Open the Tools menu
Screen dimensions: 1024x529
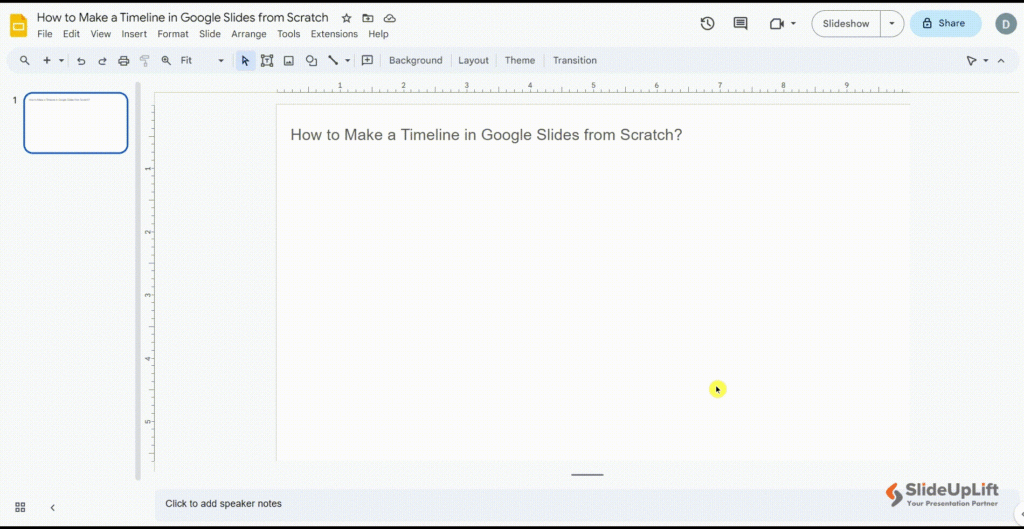click(x=289, y=34)
